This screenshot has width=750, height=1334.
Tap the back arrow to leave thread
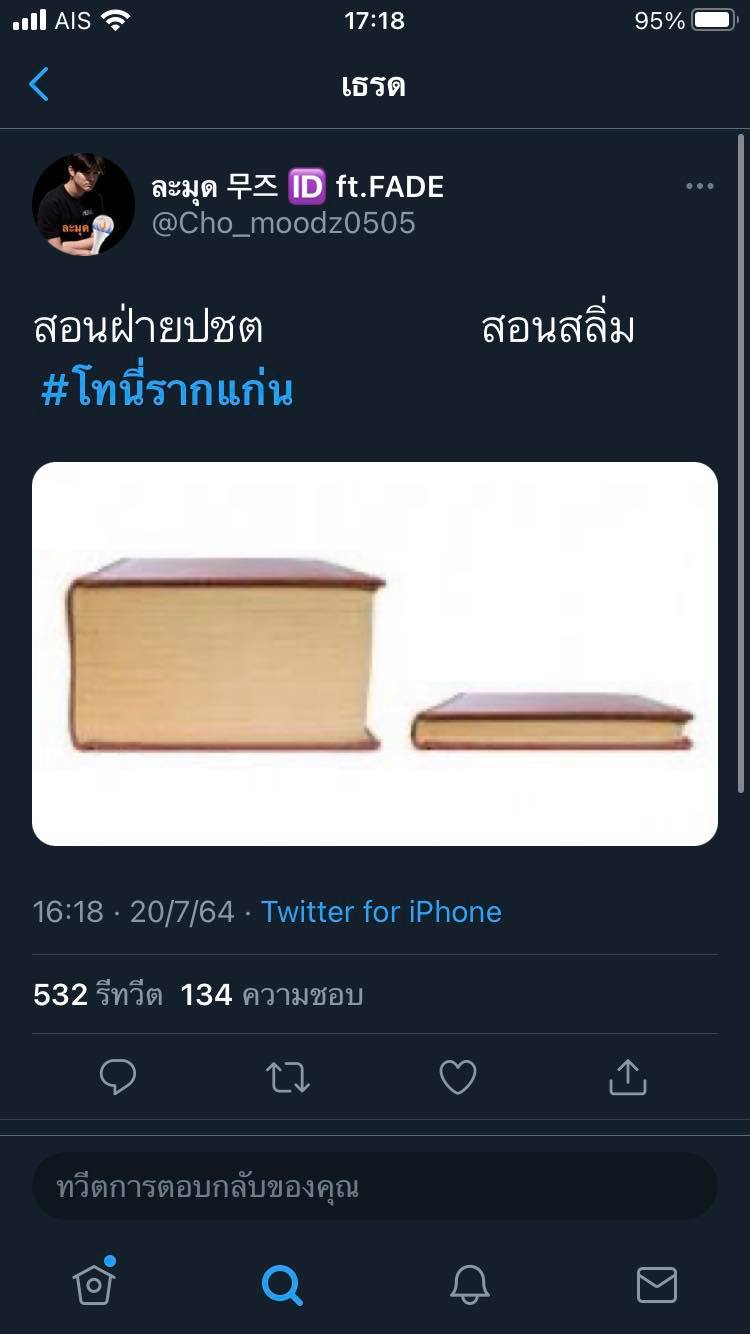tap(39, 85)
